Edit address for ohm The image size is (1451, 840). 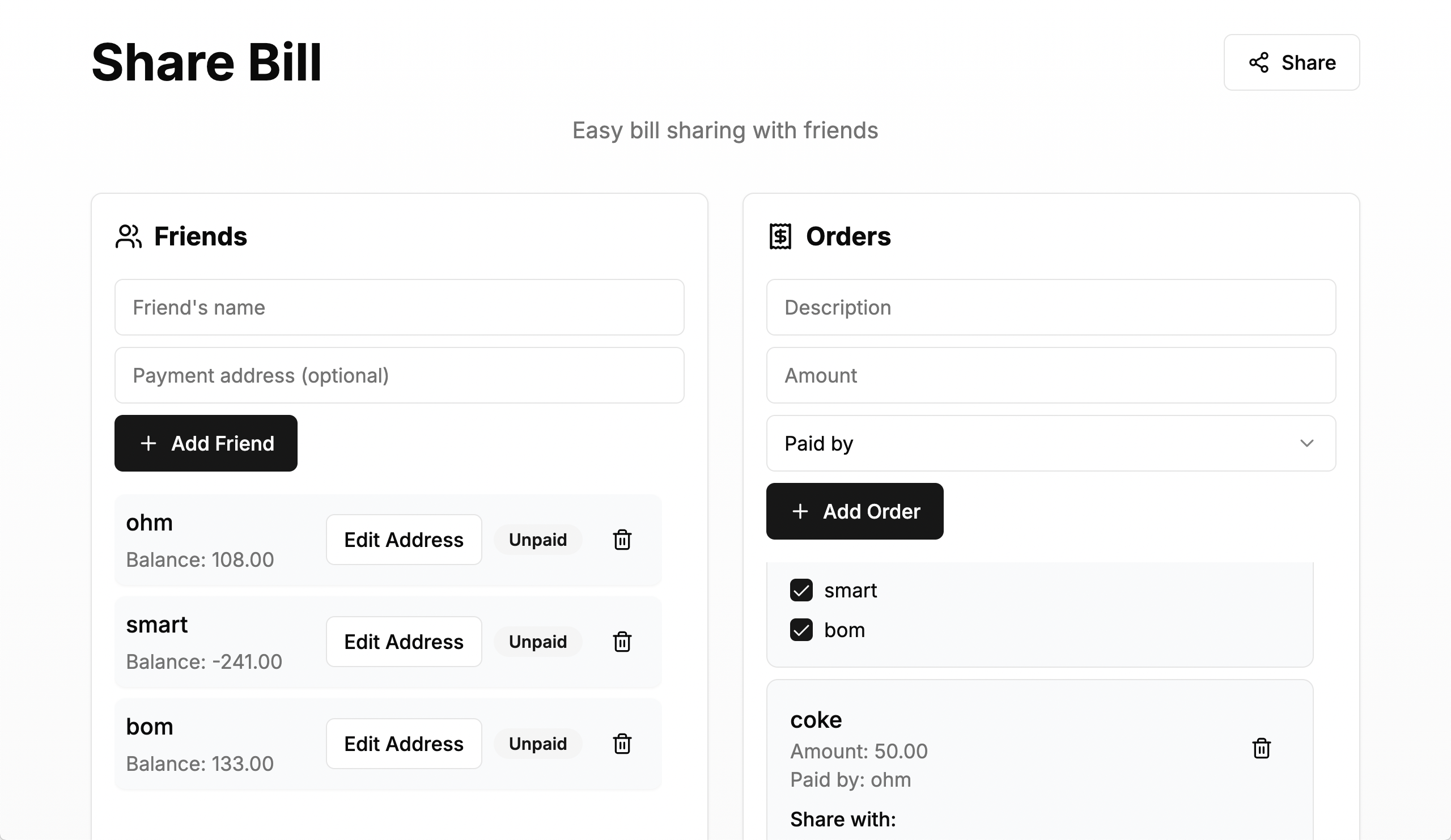coord(404,540)
